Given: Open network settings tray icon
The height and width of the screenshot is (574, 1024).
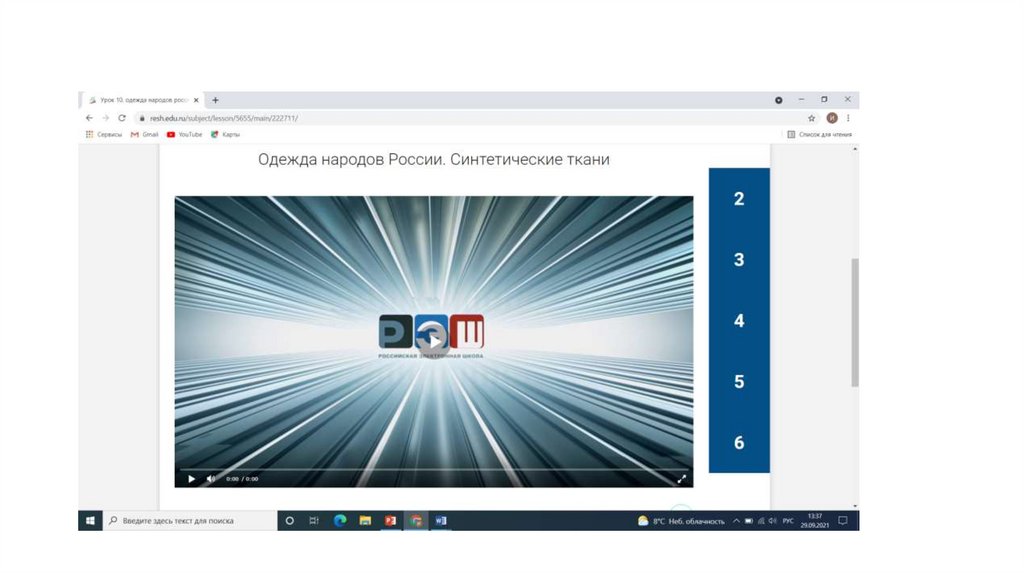Looking at the screenshot, I should coord(761,521).
